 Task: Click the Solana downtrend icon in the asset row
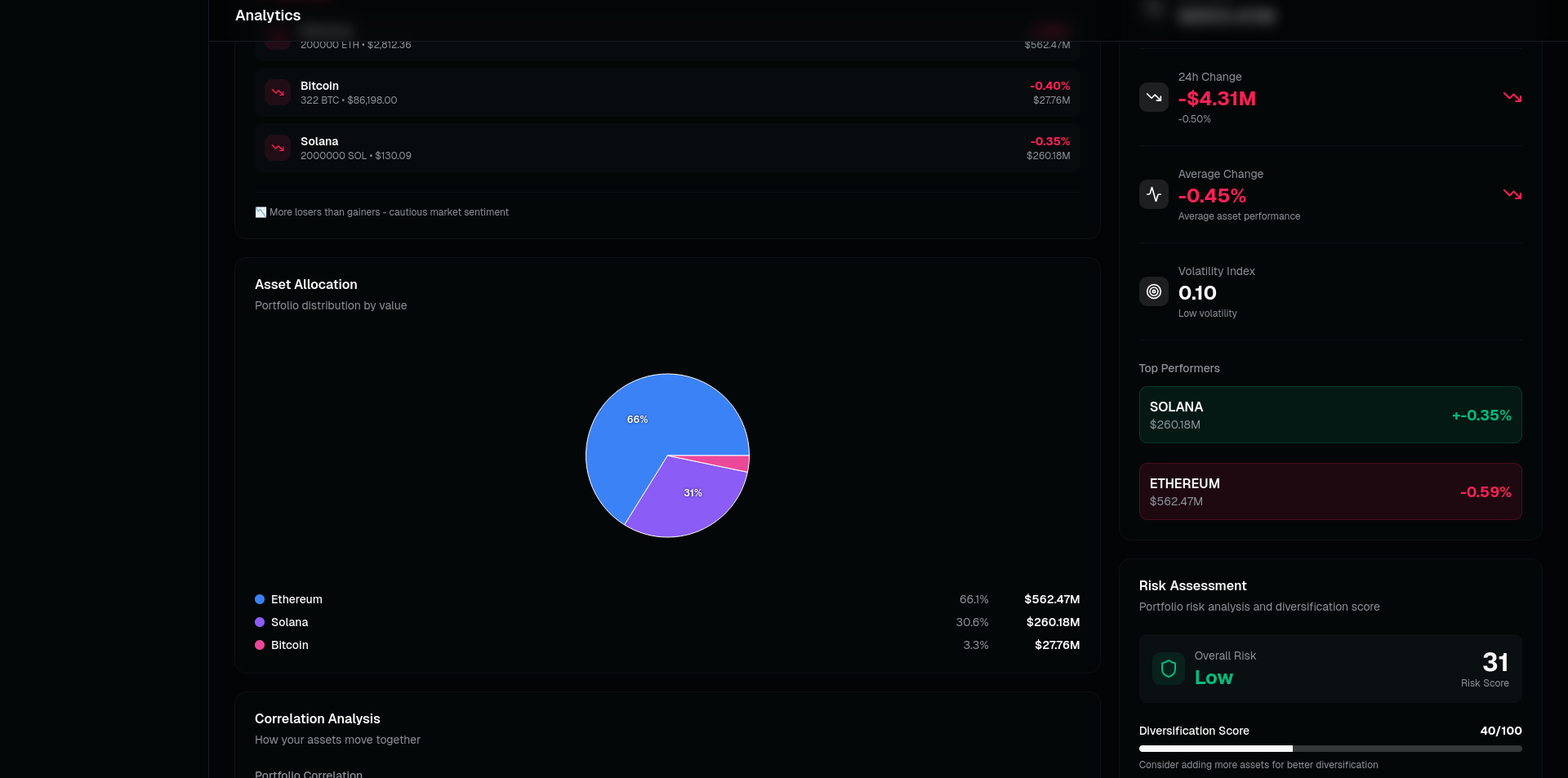point(278,148)
